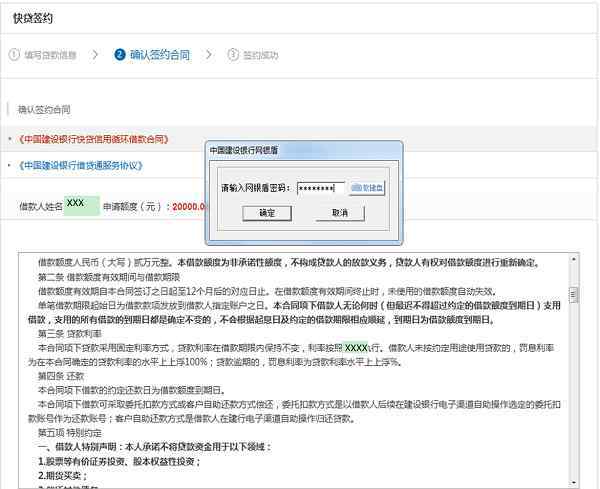Viewport: 600px width, 489px height.
Task: Select step 3 签约成功
Action: 261,55
